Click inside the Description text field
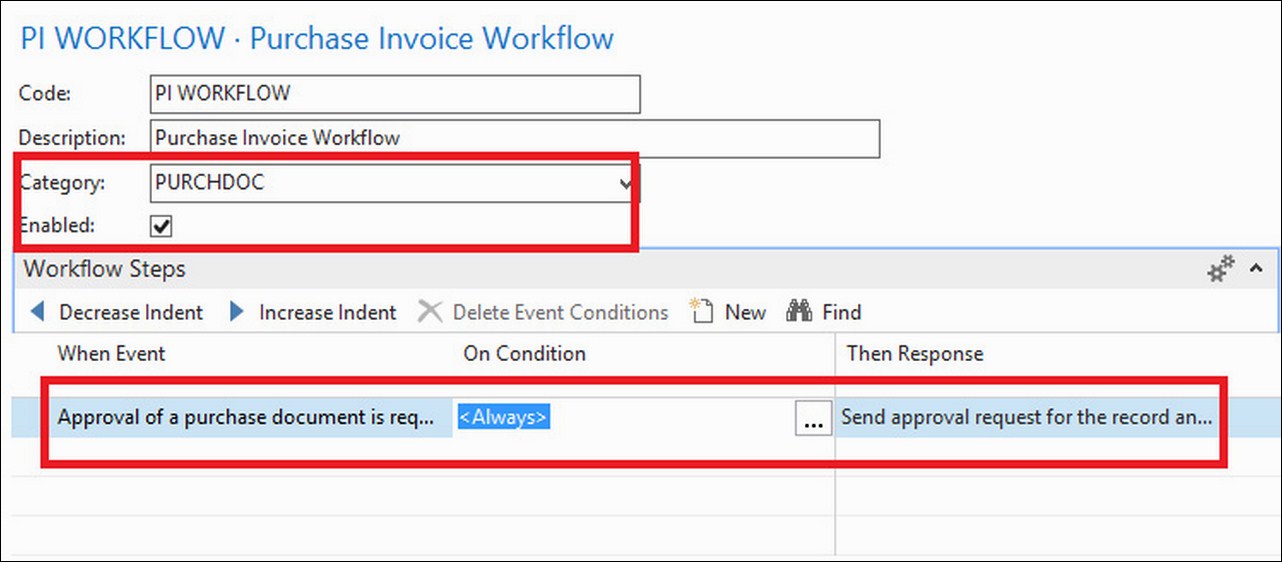Screen dimensions: 1282x562 [514, 138]
